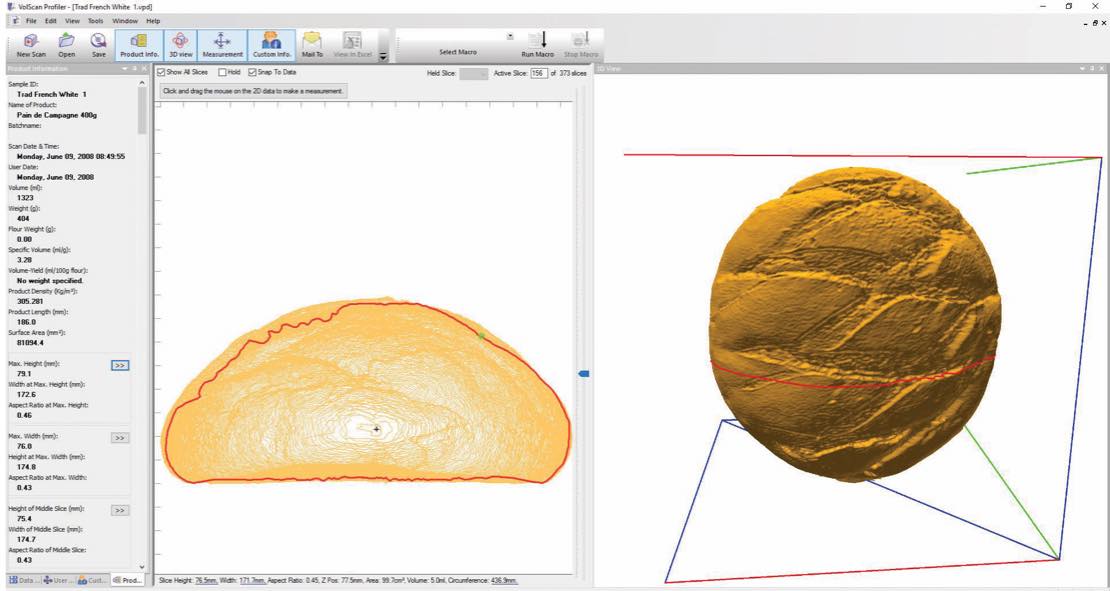
Task: Toggle the Product Info. panel button
Action: click(x=138, y=45)
